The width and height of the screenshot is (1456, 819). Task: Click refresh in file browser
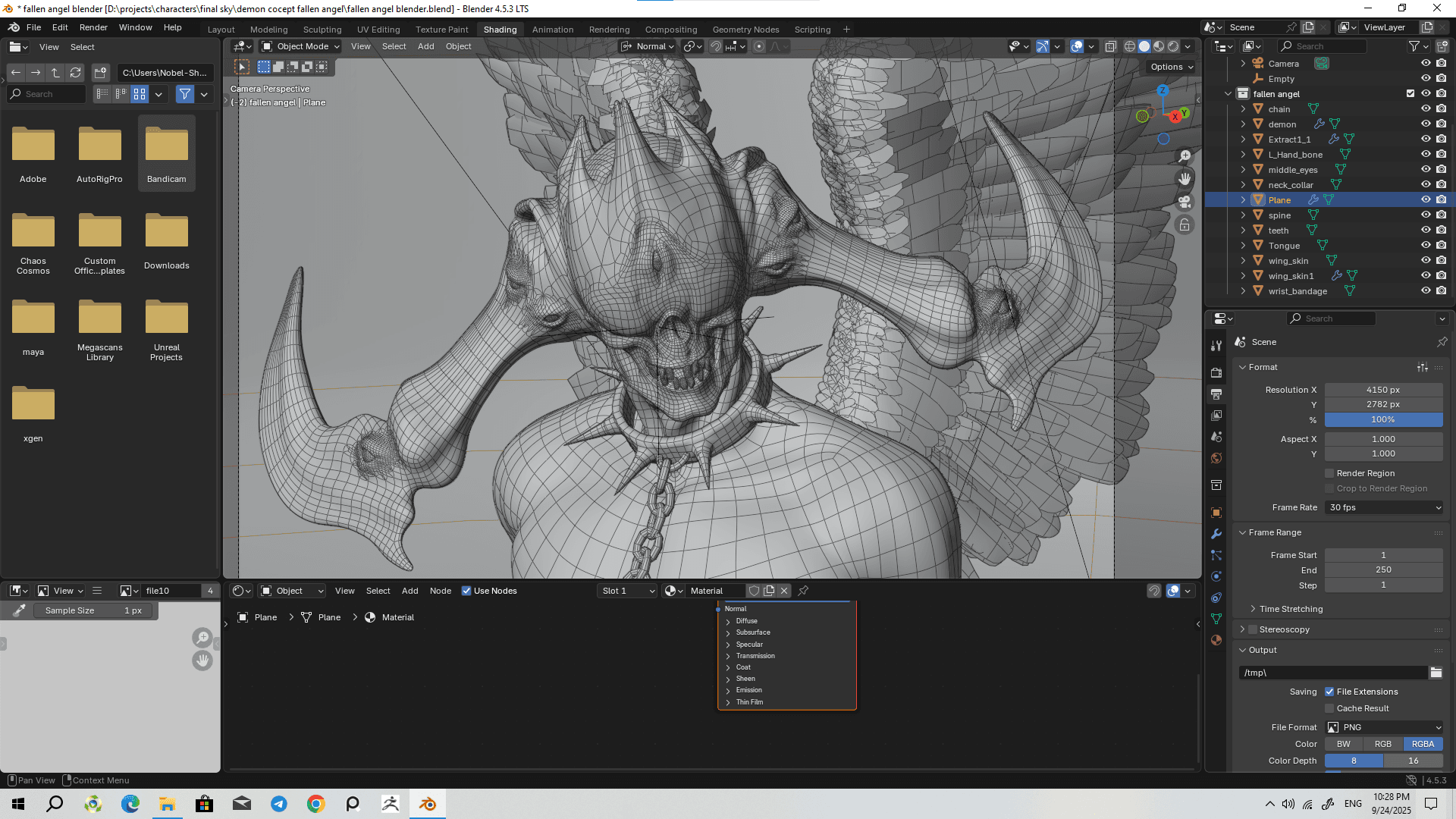click(75, 73)
